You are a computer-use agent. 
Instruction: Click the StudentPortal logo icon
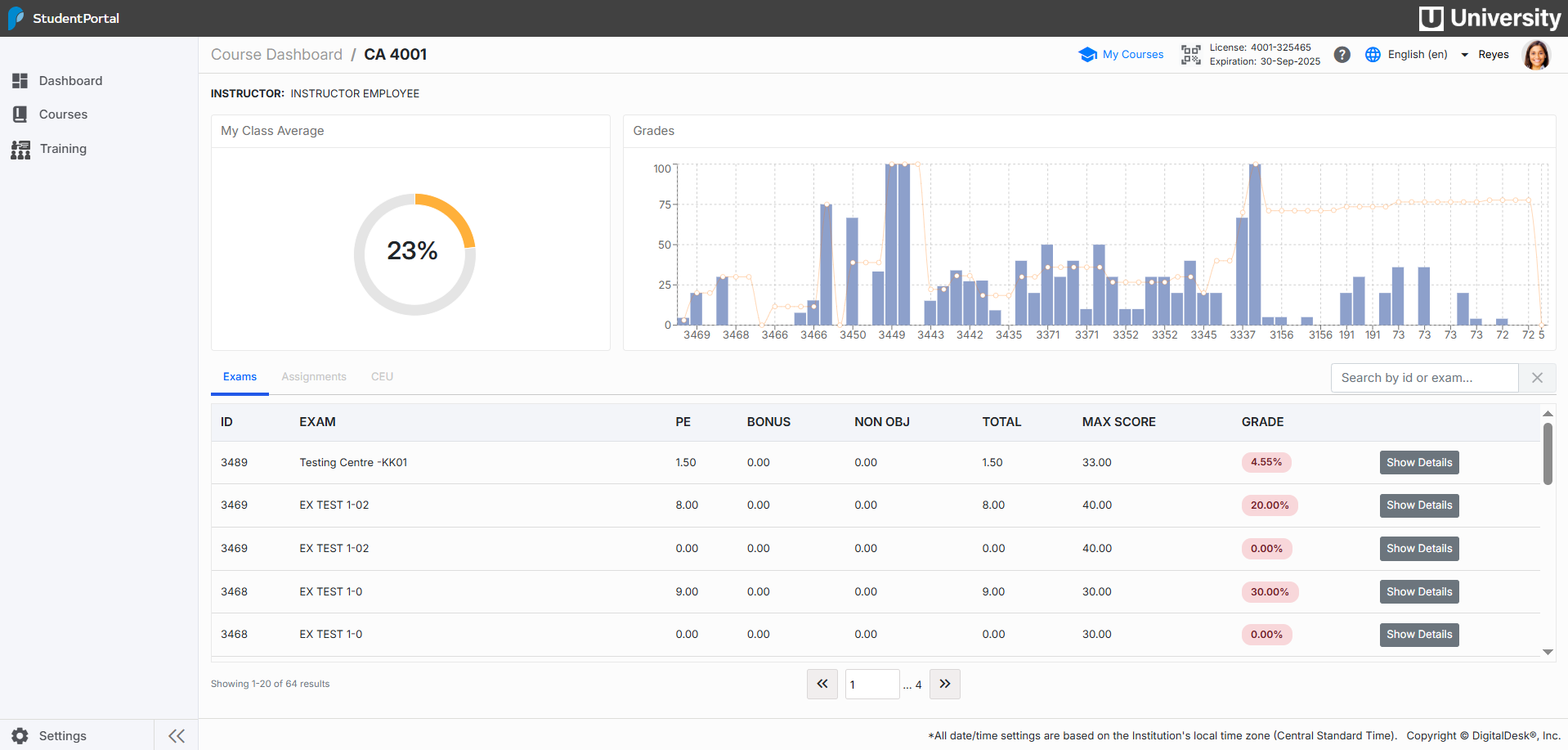tap(16, 18)
